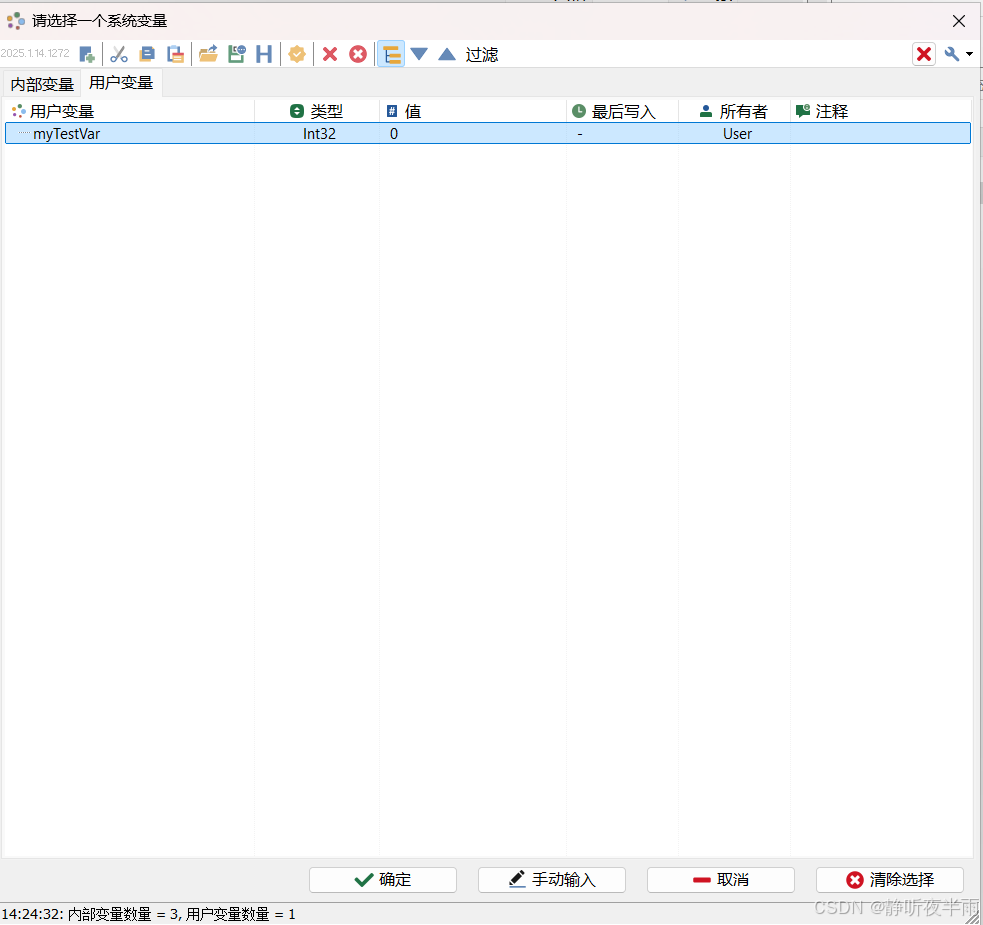Image resolution: width=983 pixels, height=925 pixels.
Task: Click the 注释 column header
Action: tap(880, 112)
